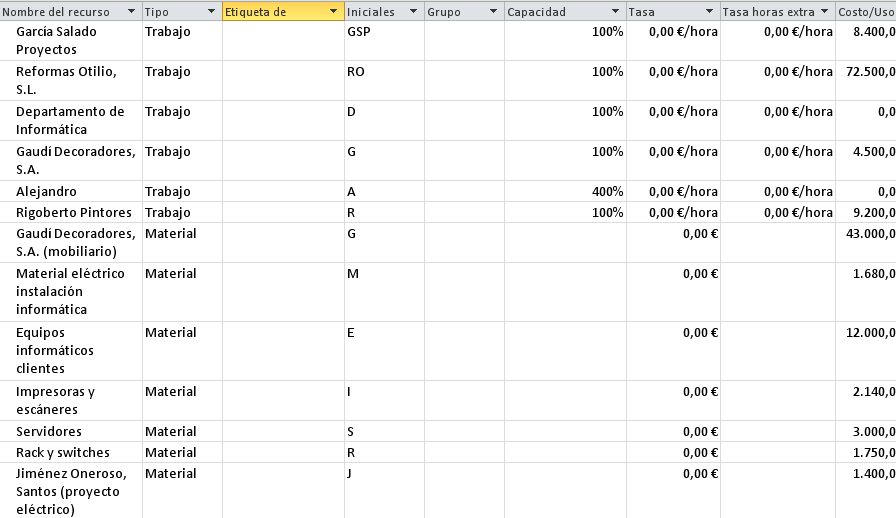The height and width of the screenshot is (518, 896).
Task: Open the Grupo column filter dropdown
Action: [492, 12]
